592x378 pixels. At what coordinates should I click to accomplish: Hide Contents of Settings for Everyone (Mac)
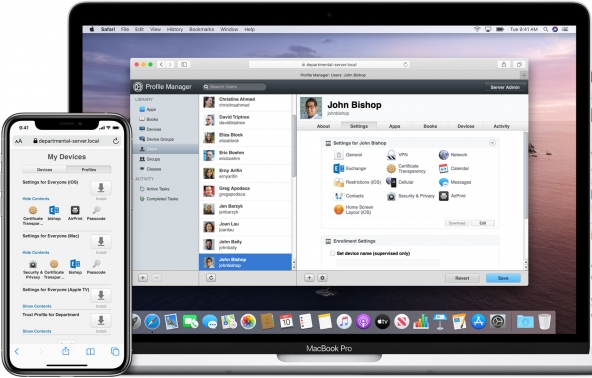36,252
